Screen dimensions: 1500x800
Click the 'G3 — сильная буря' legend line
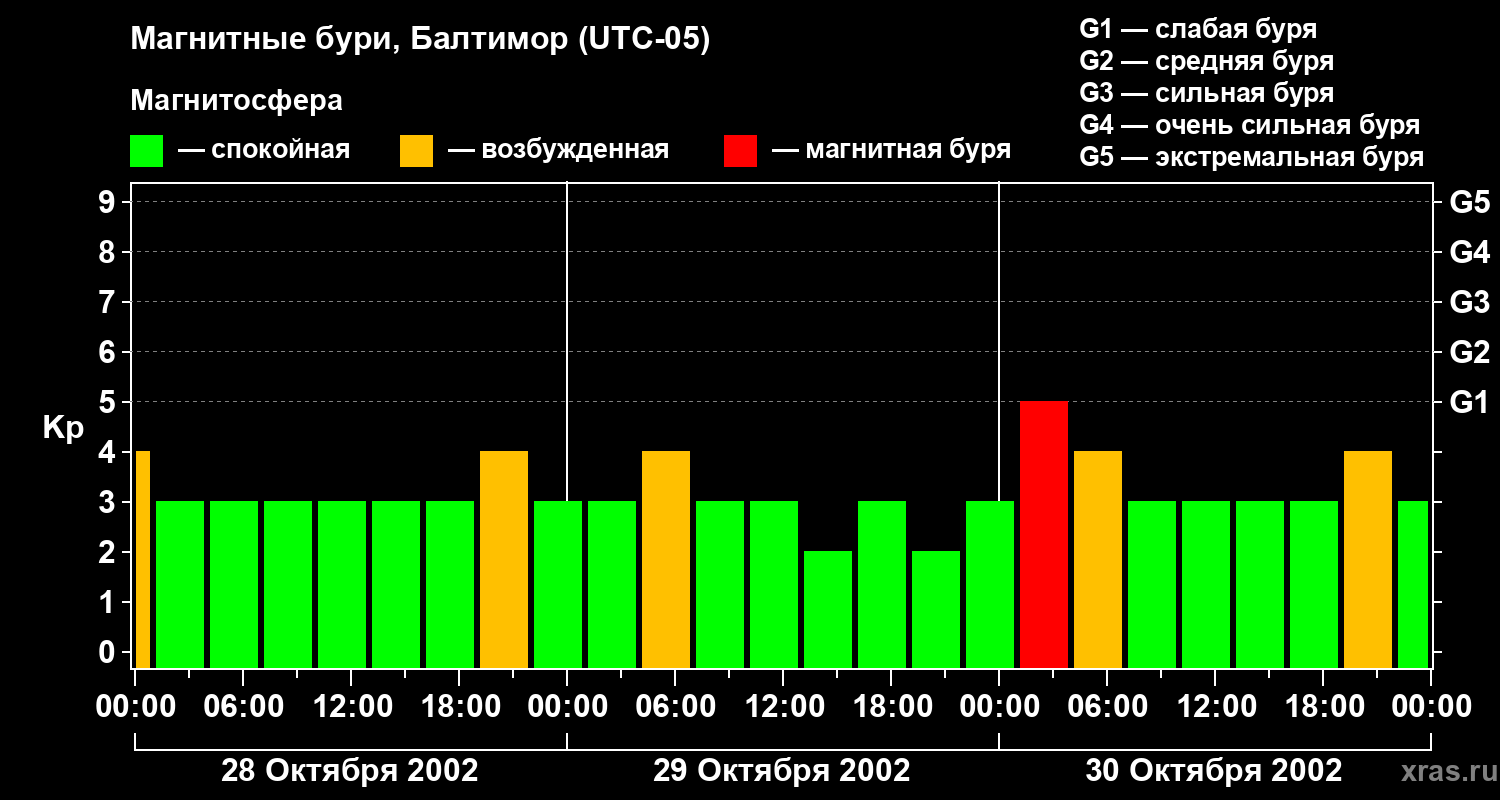1207,93
